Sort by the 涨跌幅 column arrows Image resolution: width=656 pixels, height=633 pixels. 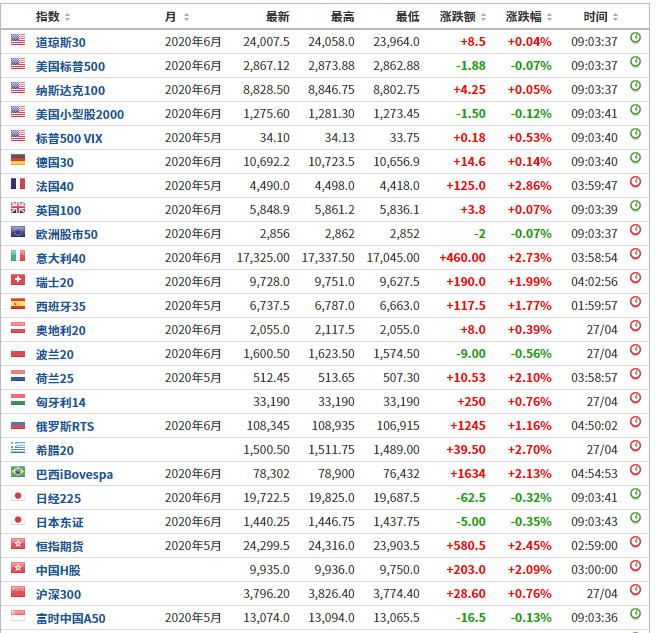[x=549, y=17]
